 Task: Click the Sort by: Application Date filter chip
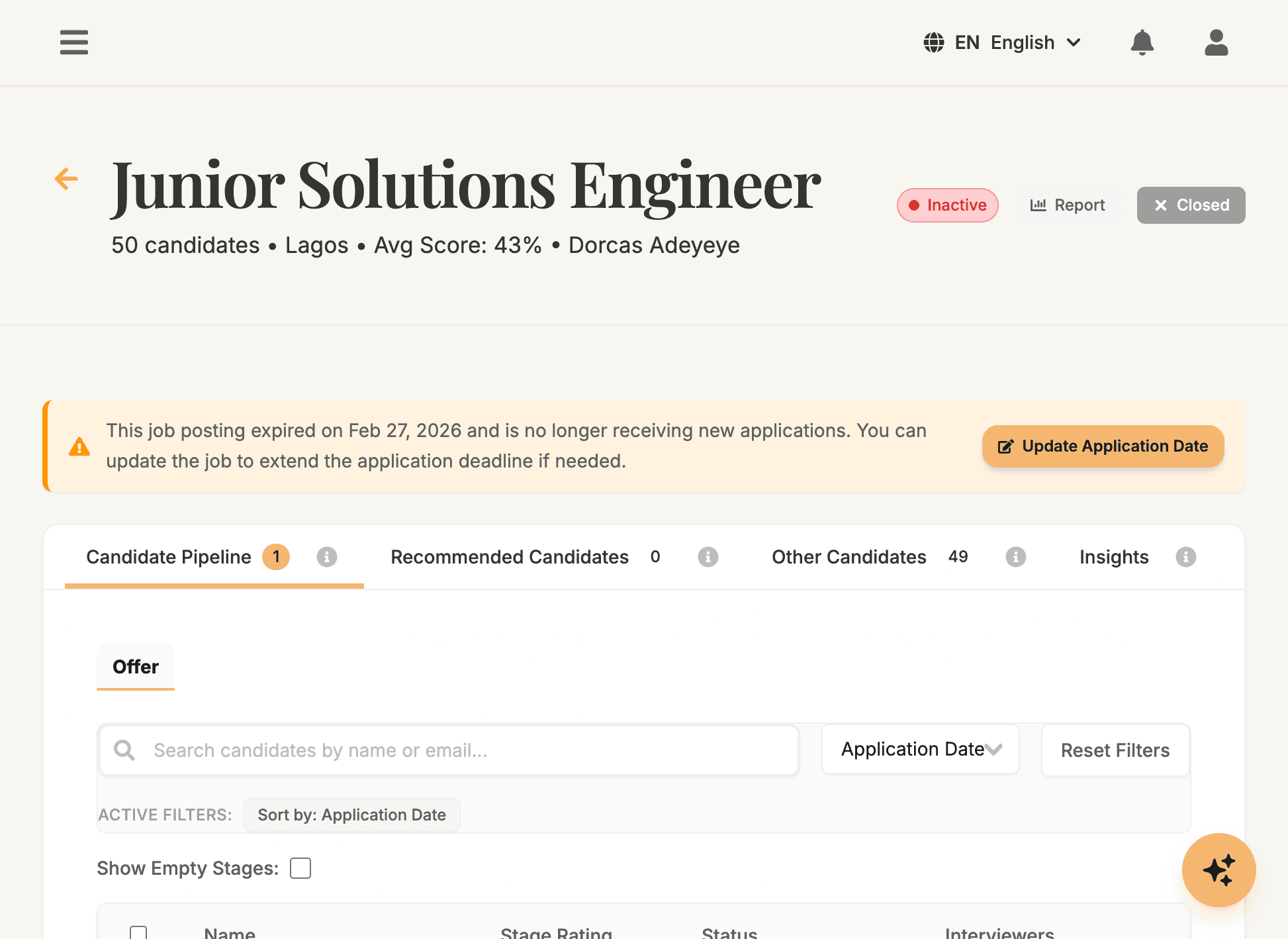pos(351,815)
